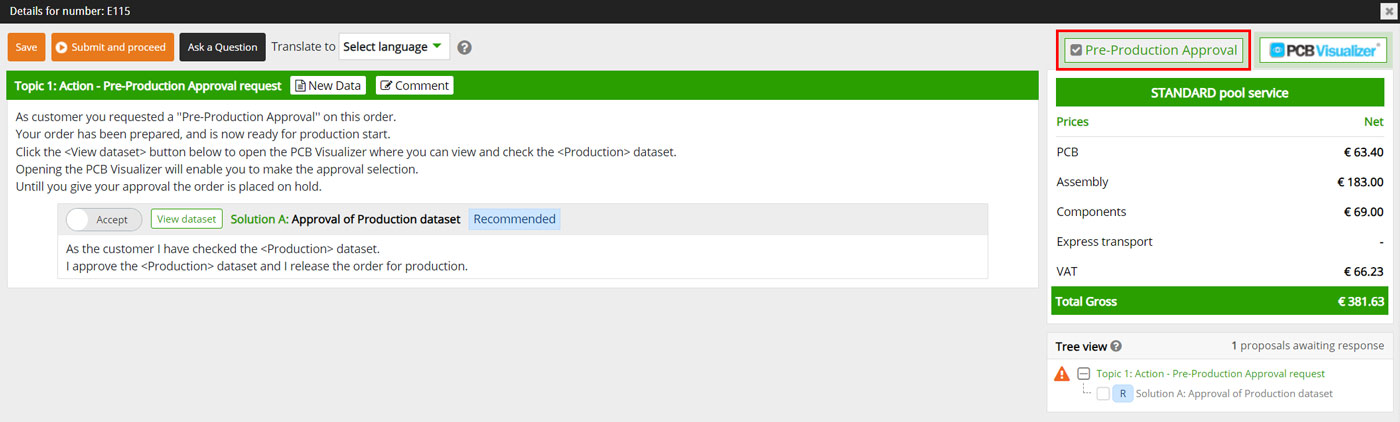Select Topic 1 in the tree view
Screen dimensions: 1400x422
click(1210, 374)
